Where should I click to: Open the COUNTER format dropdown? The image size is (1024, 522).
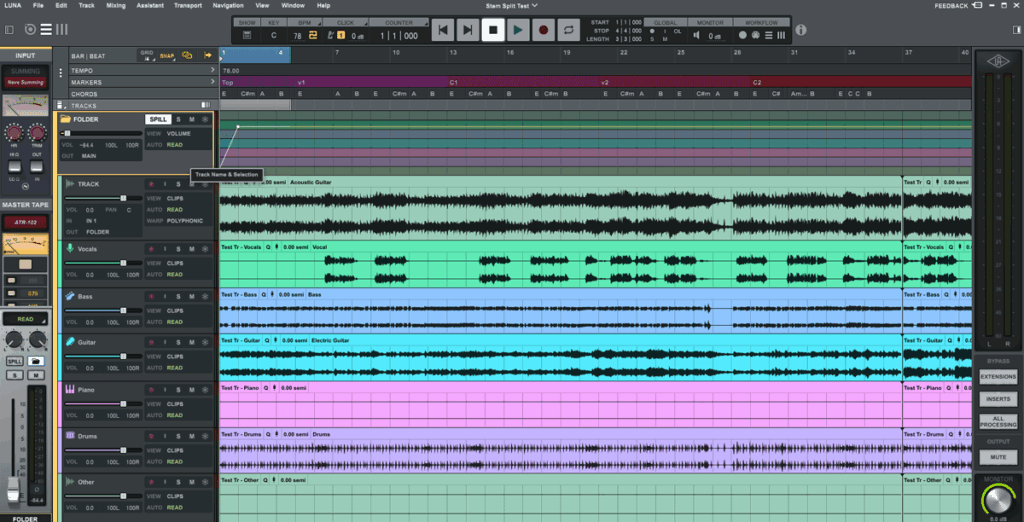[399, 23]
